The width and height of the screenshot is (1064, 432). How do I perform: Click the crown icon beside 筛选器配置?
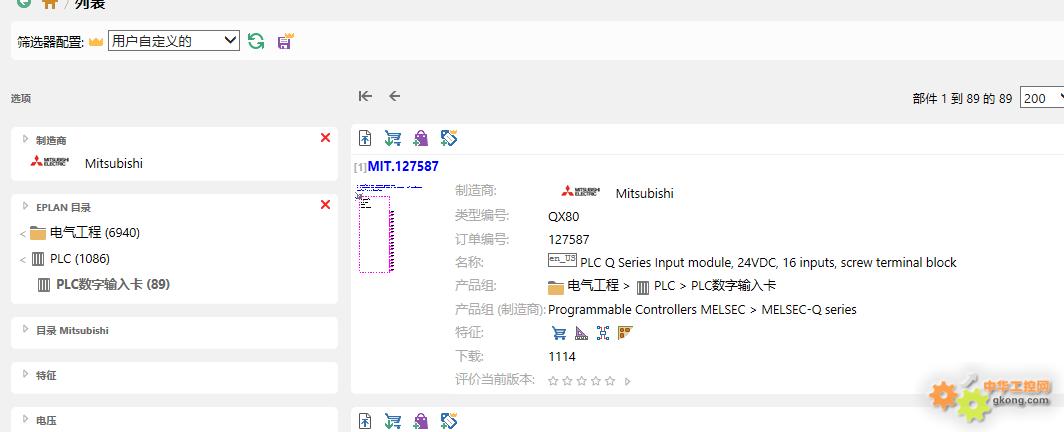coord(96,42)
